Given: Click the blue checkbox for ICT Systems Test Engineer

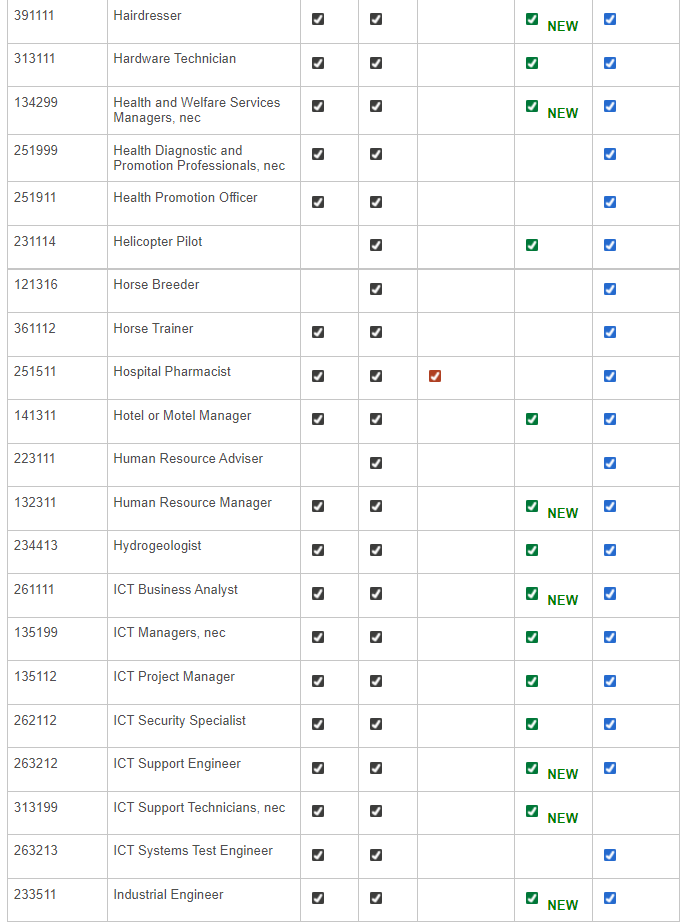Looking at the screenshot, I should (x=610, y=855).
